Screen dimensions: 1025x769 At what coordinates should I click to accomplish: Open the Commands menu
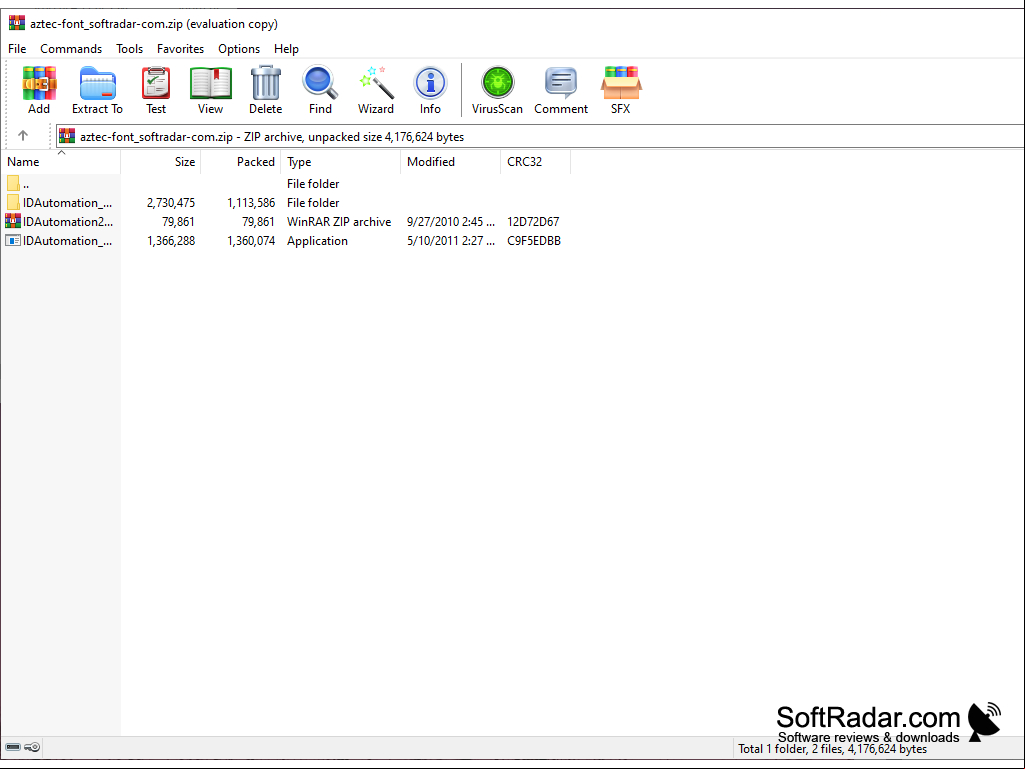pyautogui.click(x=71, y=49)
